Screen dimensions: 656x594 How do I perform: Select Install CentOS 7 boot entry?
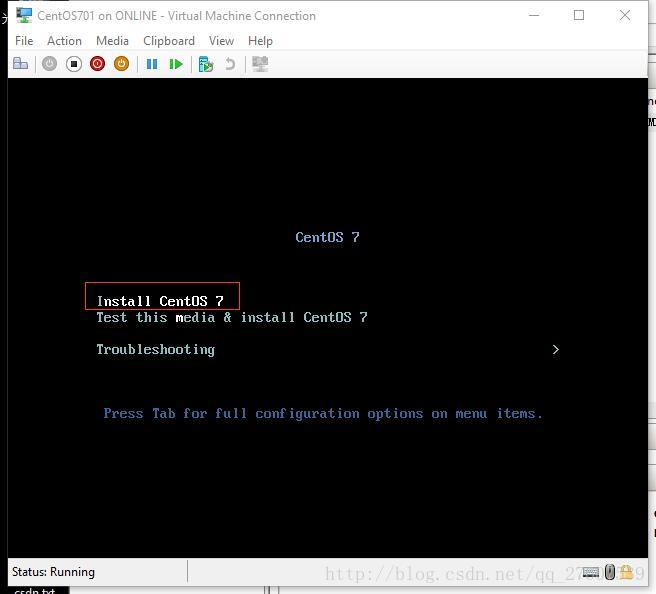pyautogui.click(x=160, y=301)
